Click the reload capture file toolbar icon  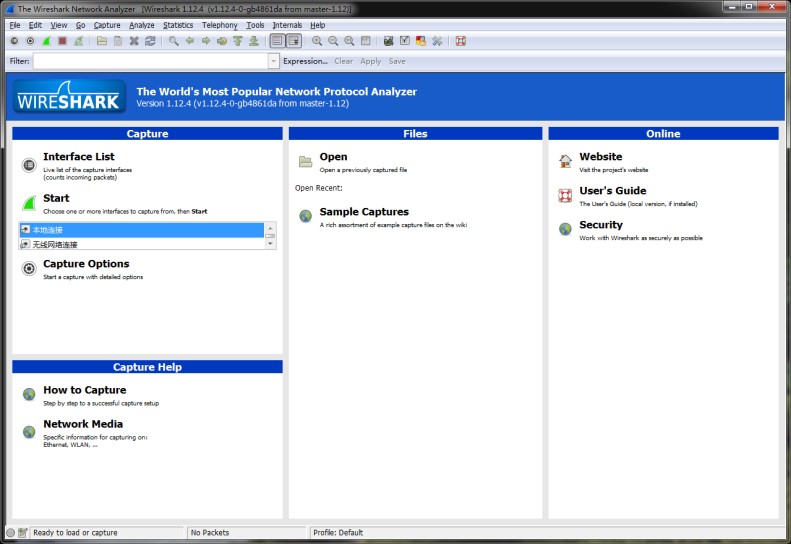coord(150,41)
